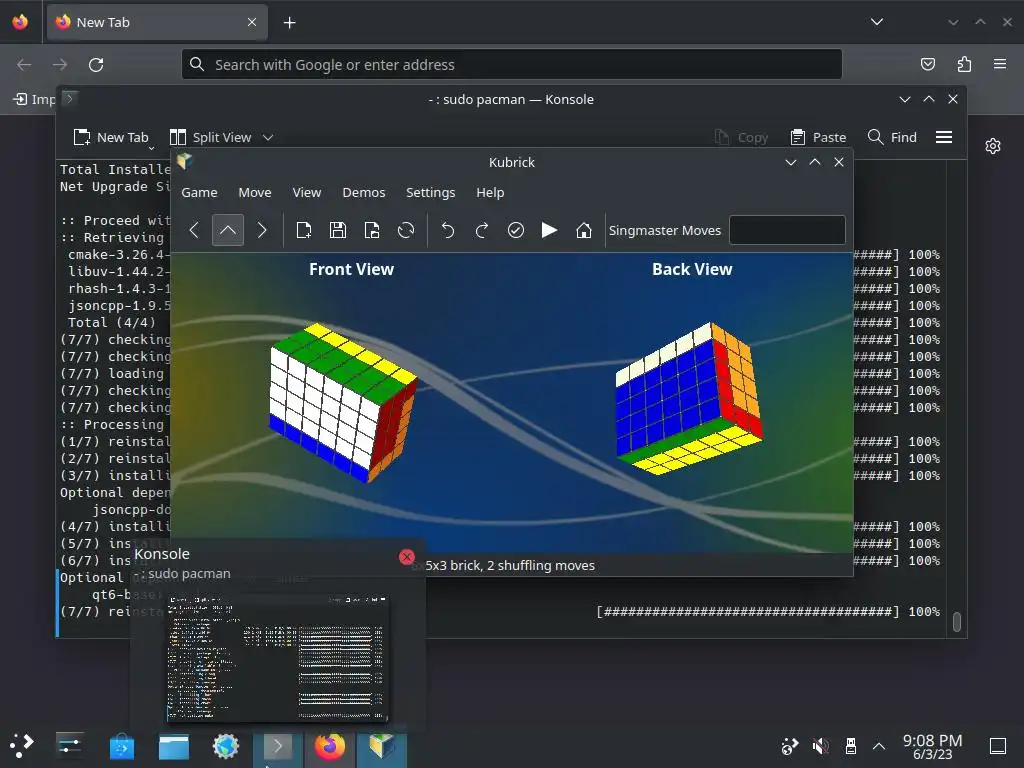Start a new puzzle with Kubrick's new-document icon
The height and width of the screenshot is (768, 1024).
tap(304, 230)
